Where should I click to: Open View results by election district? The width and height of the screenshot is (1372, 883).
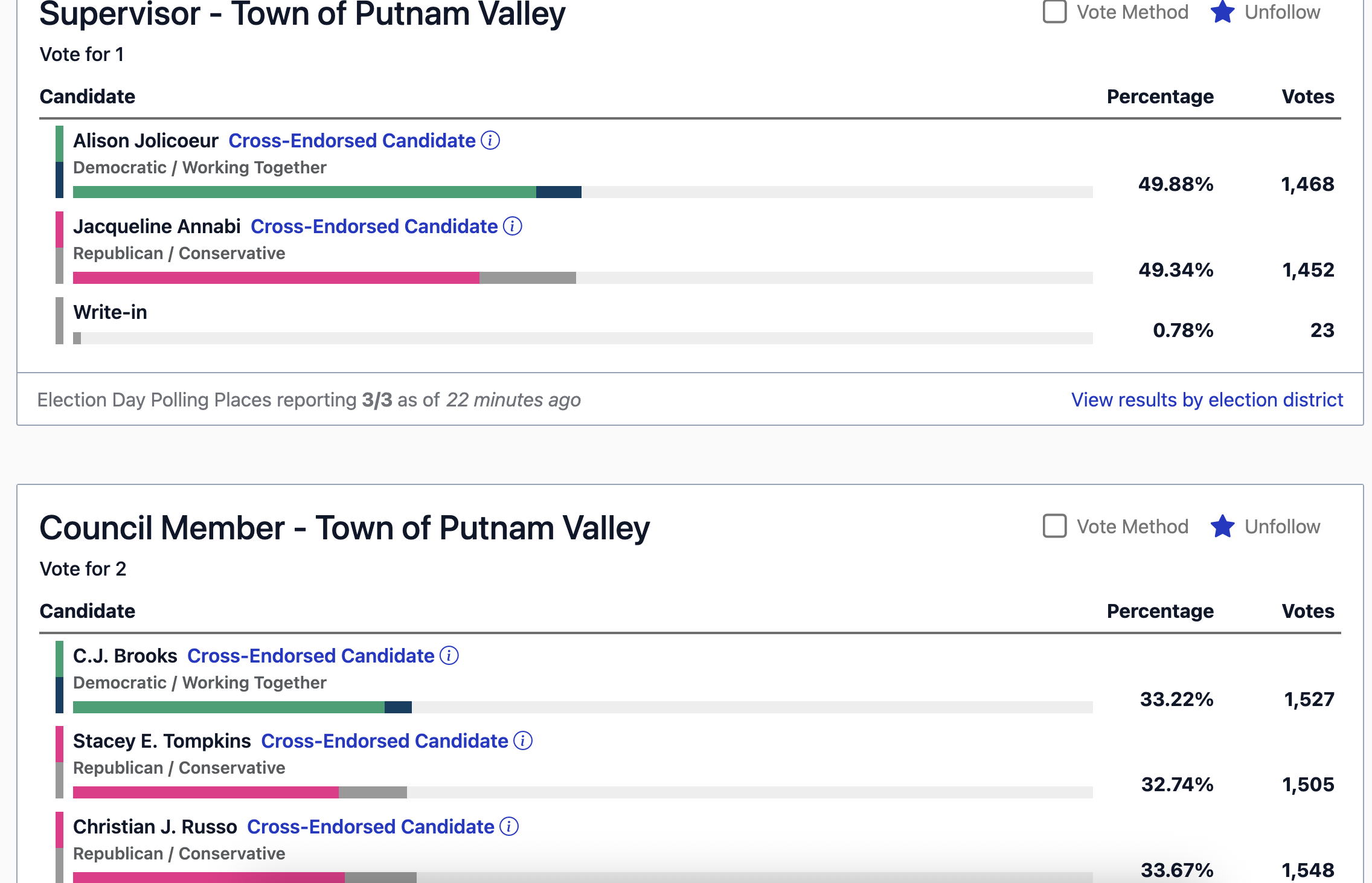1207,400
